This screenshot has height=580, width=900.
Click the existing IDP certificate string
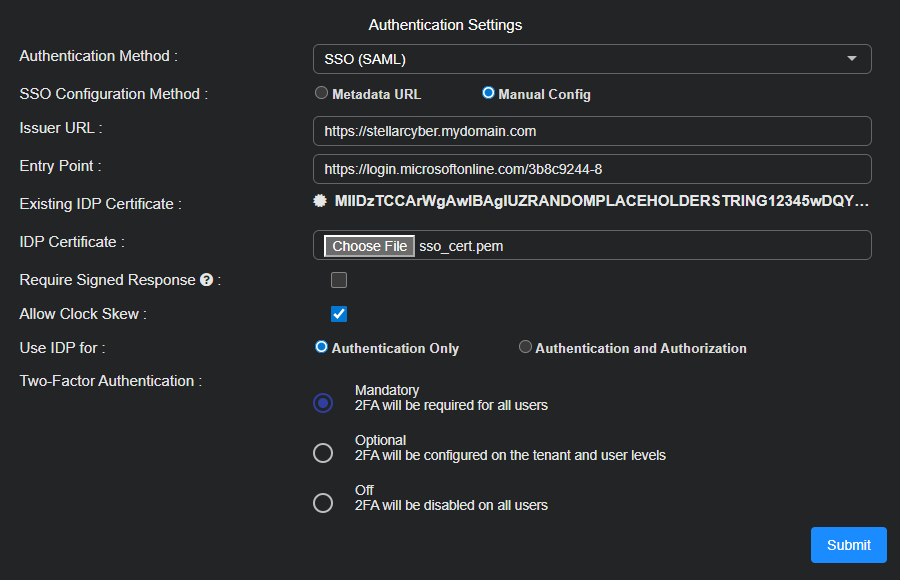tap(601, 202)
